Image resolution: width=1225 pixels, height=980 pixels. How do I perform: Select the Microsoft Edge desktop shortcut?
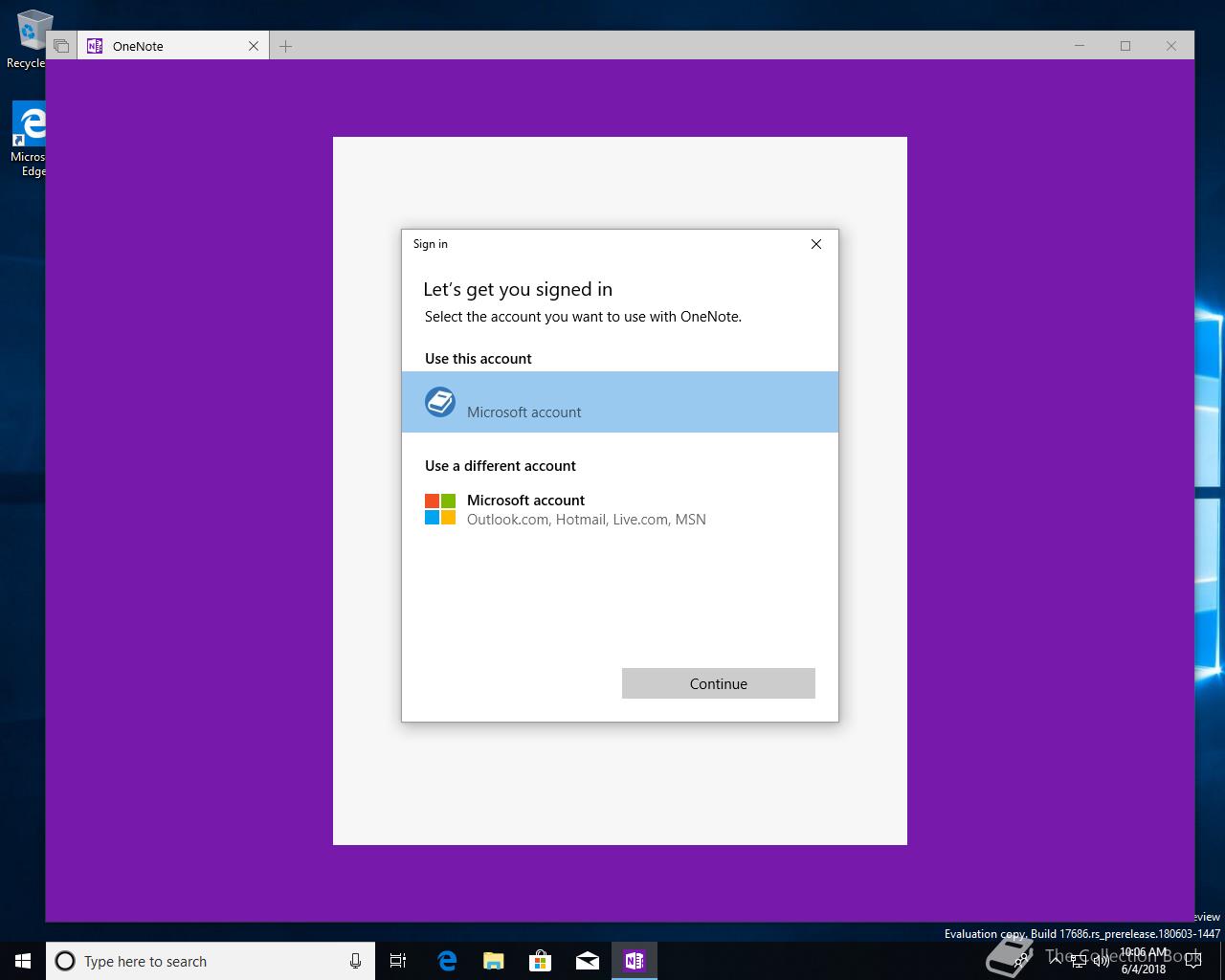point(29,140)
